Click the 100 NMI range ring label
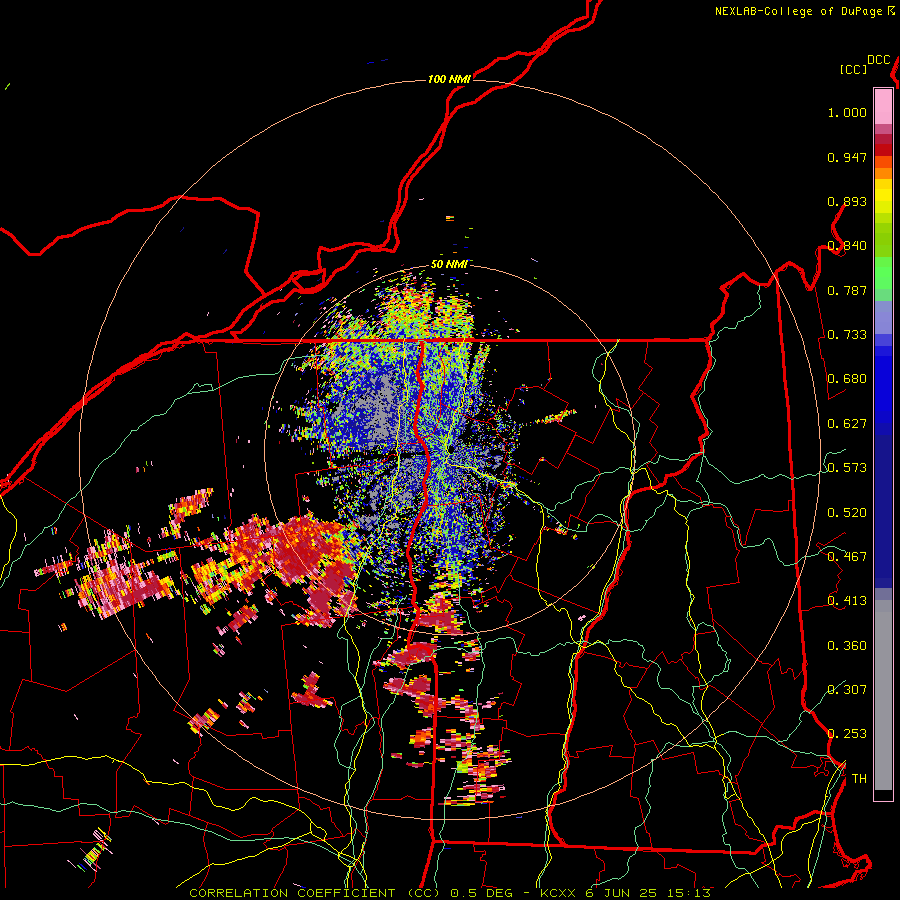Image resolution: width=900 pixels, height=900 pixels. (x=449, y=79)
